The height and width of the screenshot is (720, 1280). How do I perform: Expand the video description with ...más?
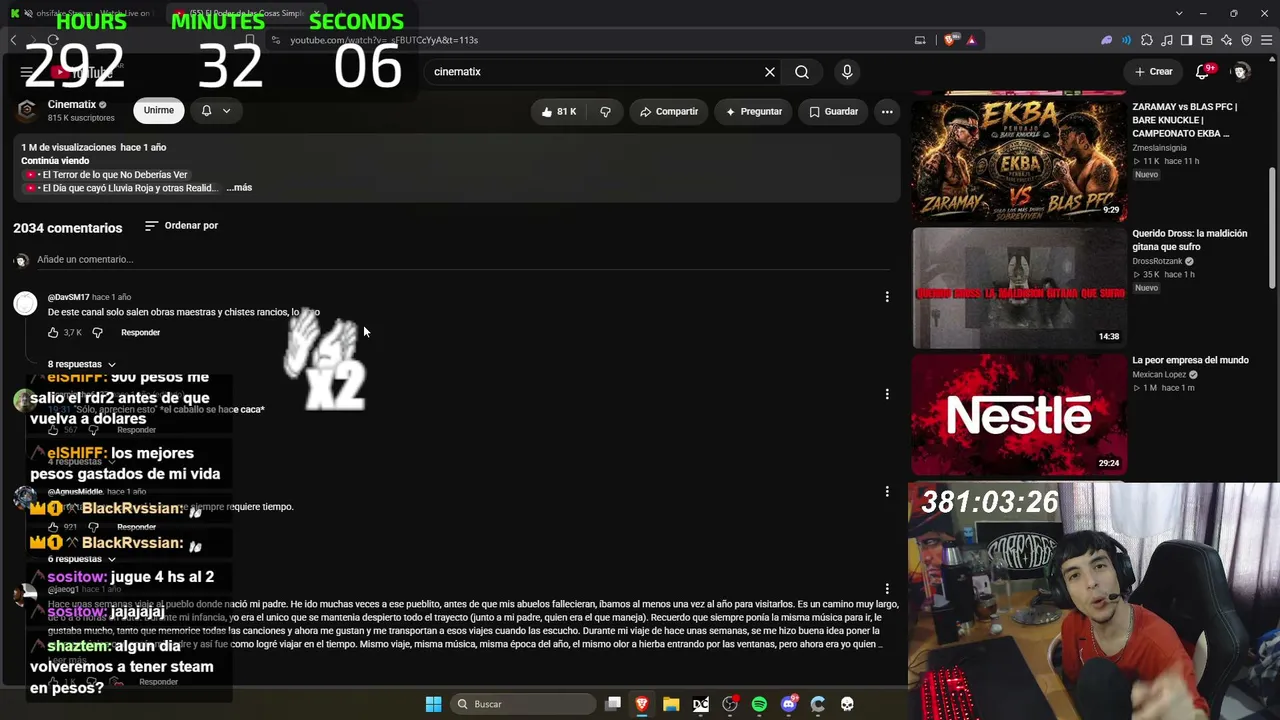[x=239, y=188]
